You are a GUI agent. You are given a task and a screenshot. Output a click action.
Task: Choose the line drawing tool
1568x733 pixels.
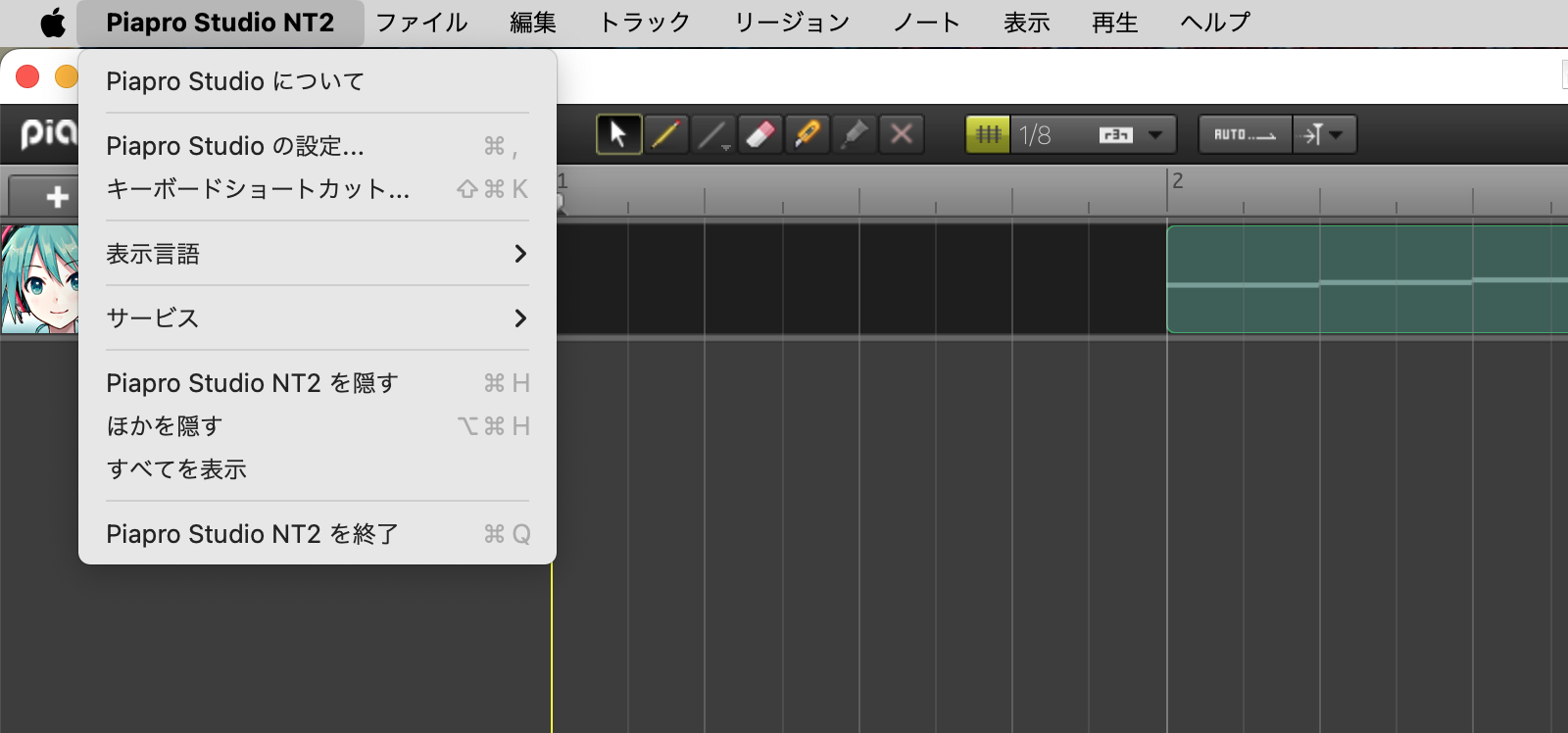pos(712,134)
